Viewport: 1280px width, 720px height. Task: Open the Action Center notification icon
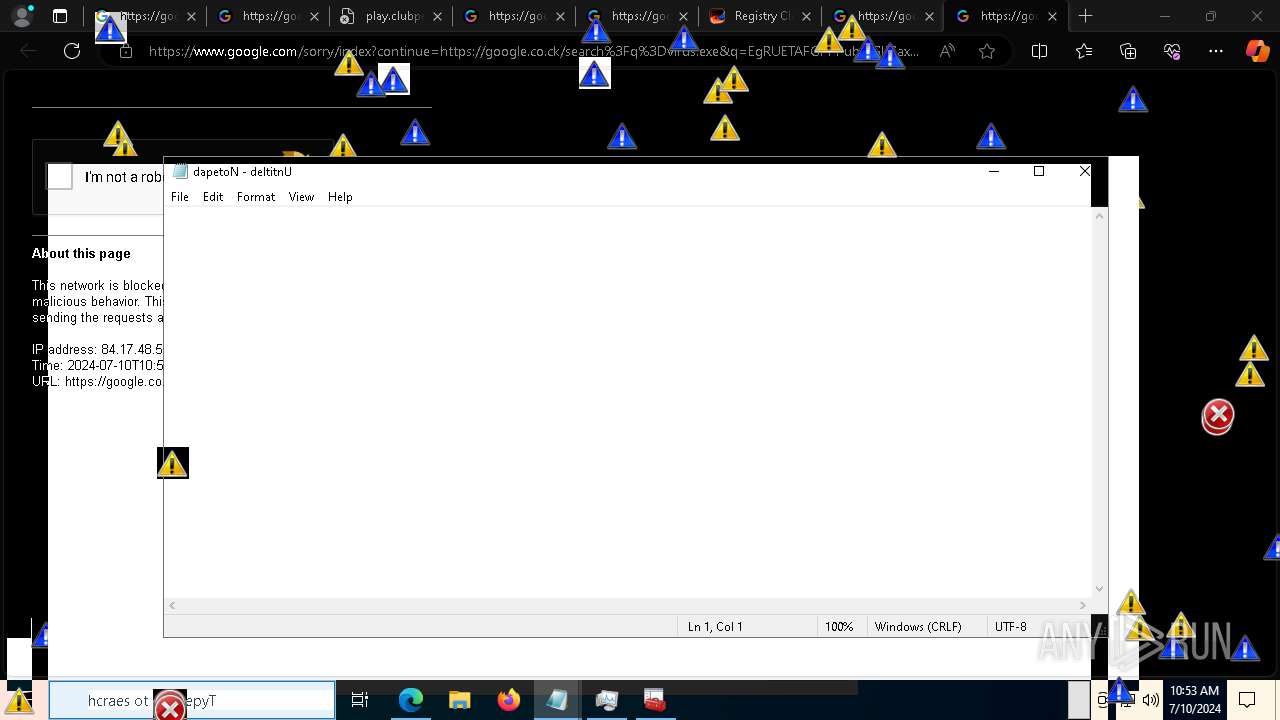(x=1247, y=700)
